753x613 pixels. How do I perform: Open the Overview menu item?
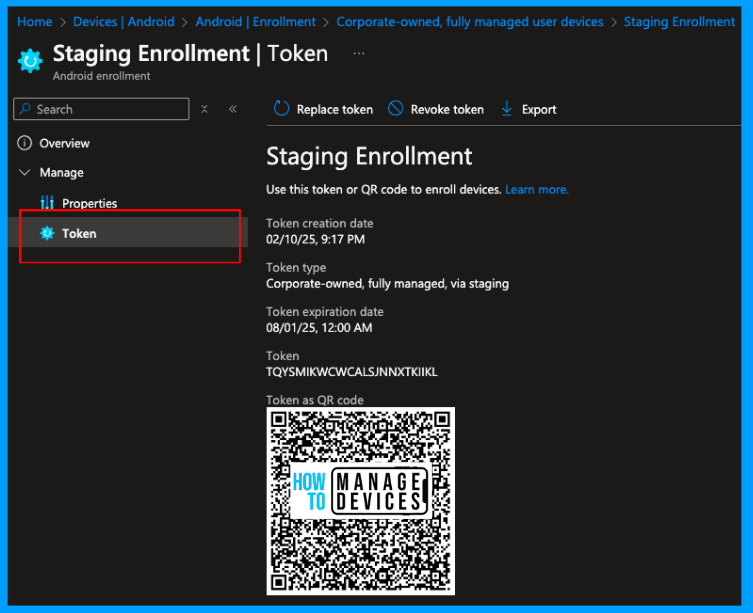[x=64, y=143]
